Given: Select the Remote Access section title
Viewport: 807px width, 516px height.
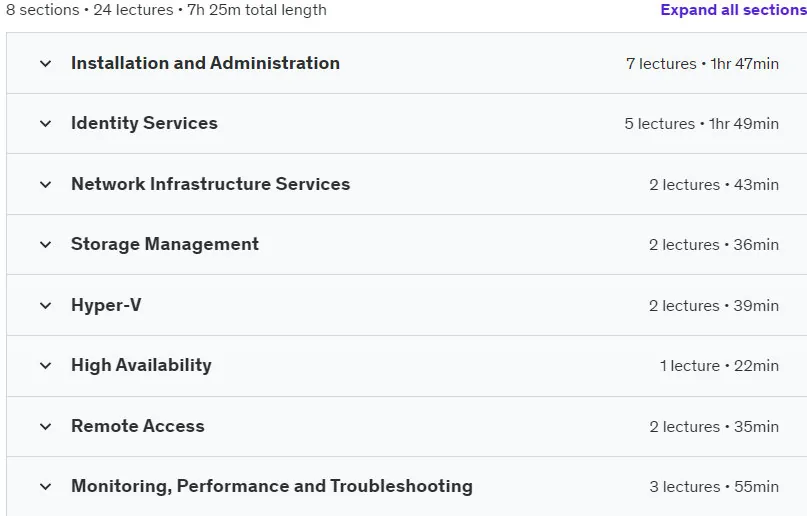Looking at the screenshot, I should pos(137,426).
